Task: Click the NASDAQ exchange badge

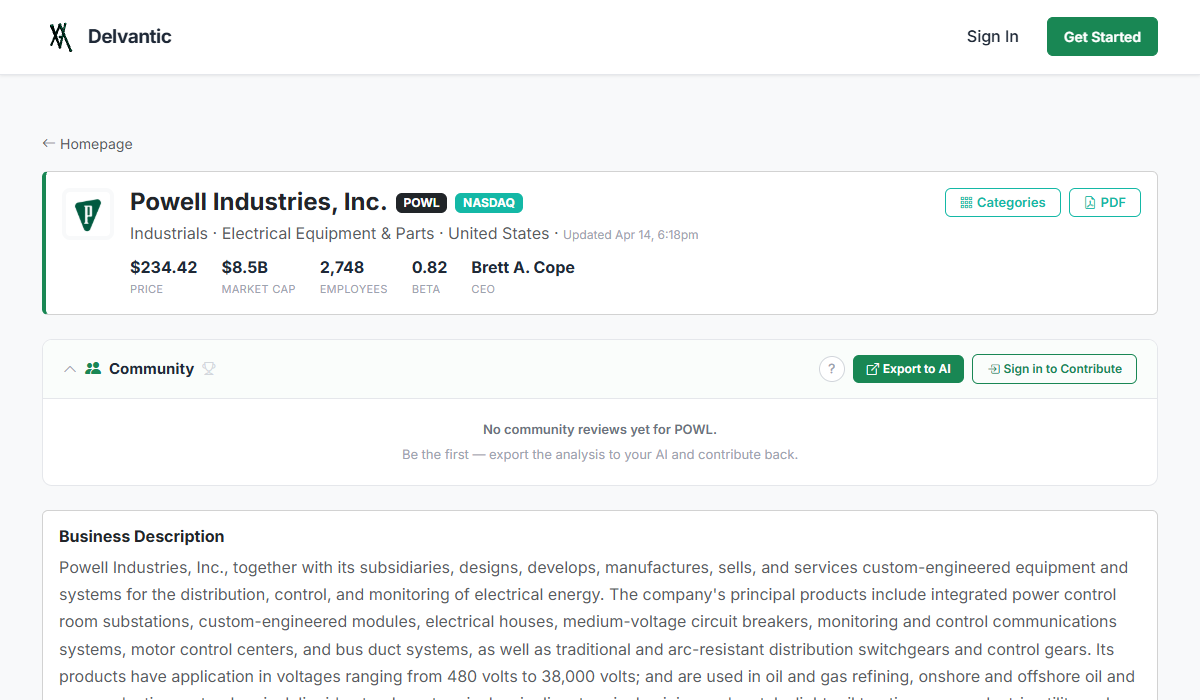Action: pyautogui.click(x=489, y=203)
